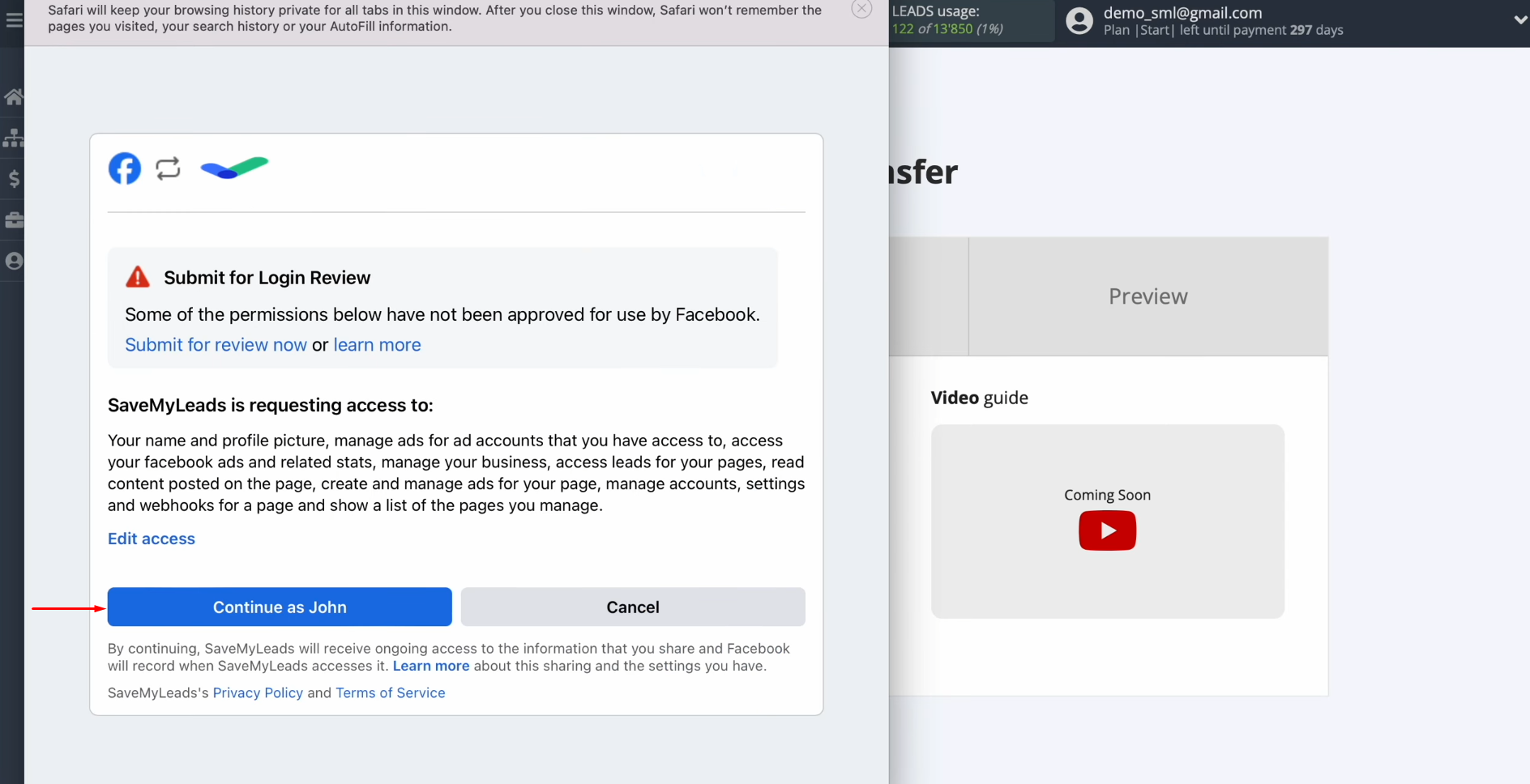The height and width of the screenshot is (784, 1530).
Task: Click the demo_sml@gmail.com account label
Action: click(x=1182, y=13)
